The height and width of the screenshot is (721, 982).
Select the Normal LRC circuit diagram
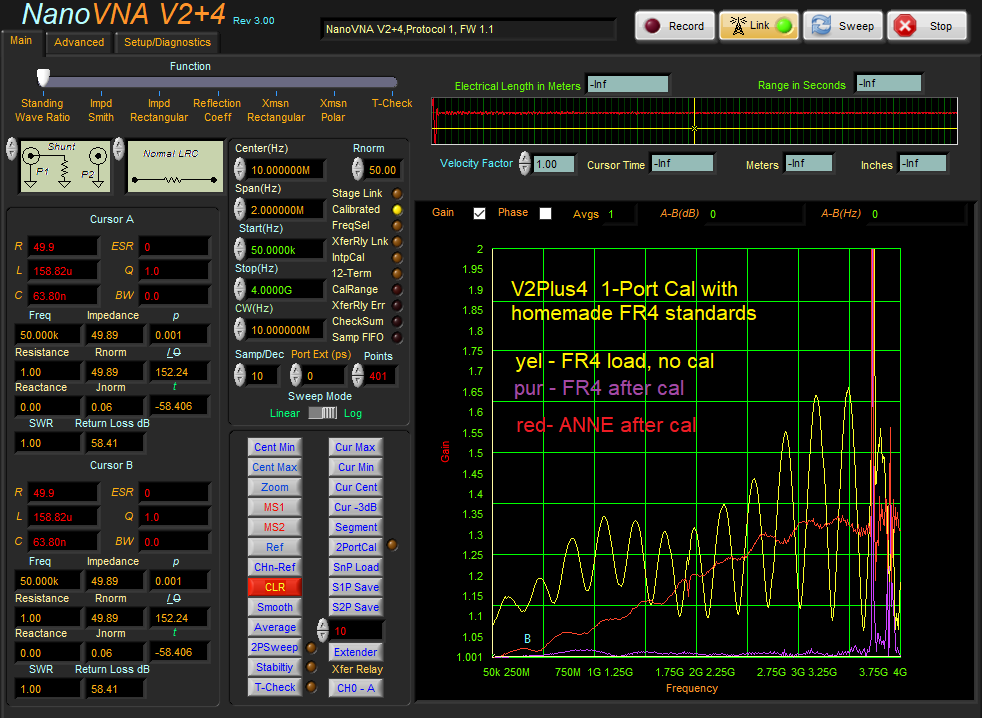click(175, 166)
